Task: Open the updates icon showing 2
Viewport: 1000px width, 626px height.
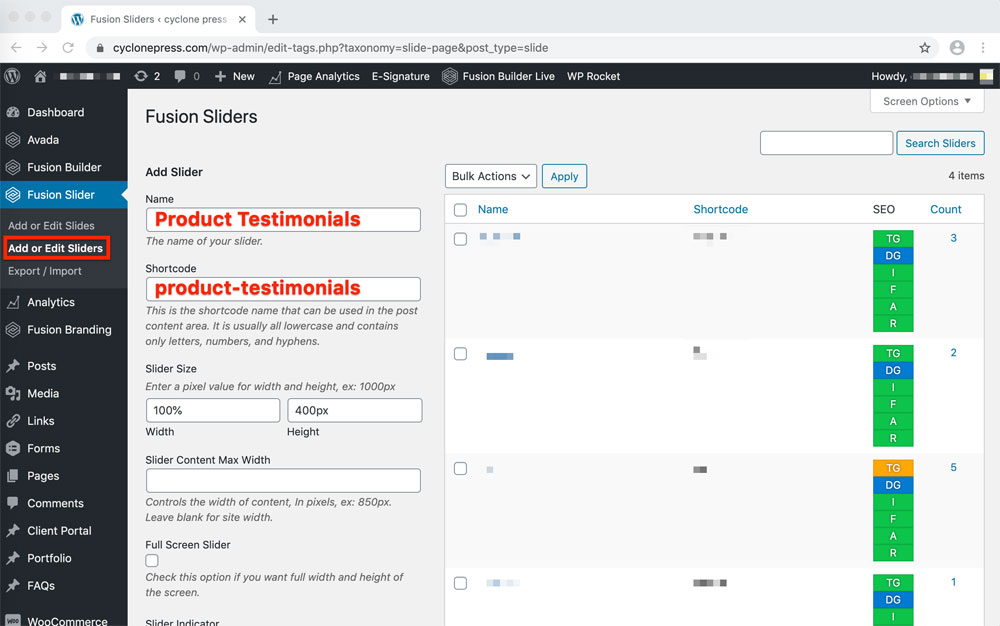Action: click(140, 76)
